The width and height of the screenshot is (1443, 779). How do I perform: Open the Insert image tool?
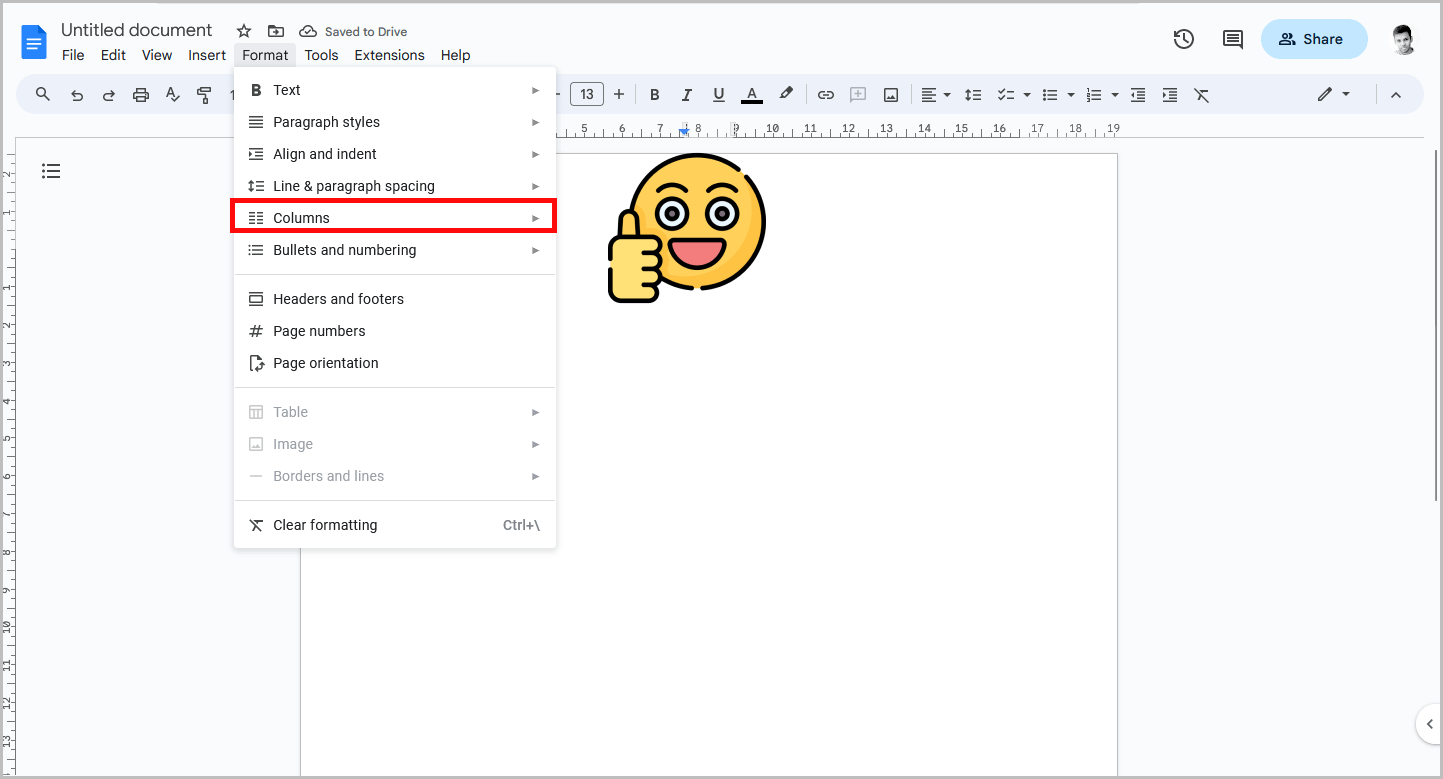click(890, 94)
